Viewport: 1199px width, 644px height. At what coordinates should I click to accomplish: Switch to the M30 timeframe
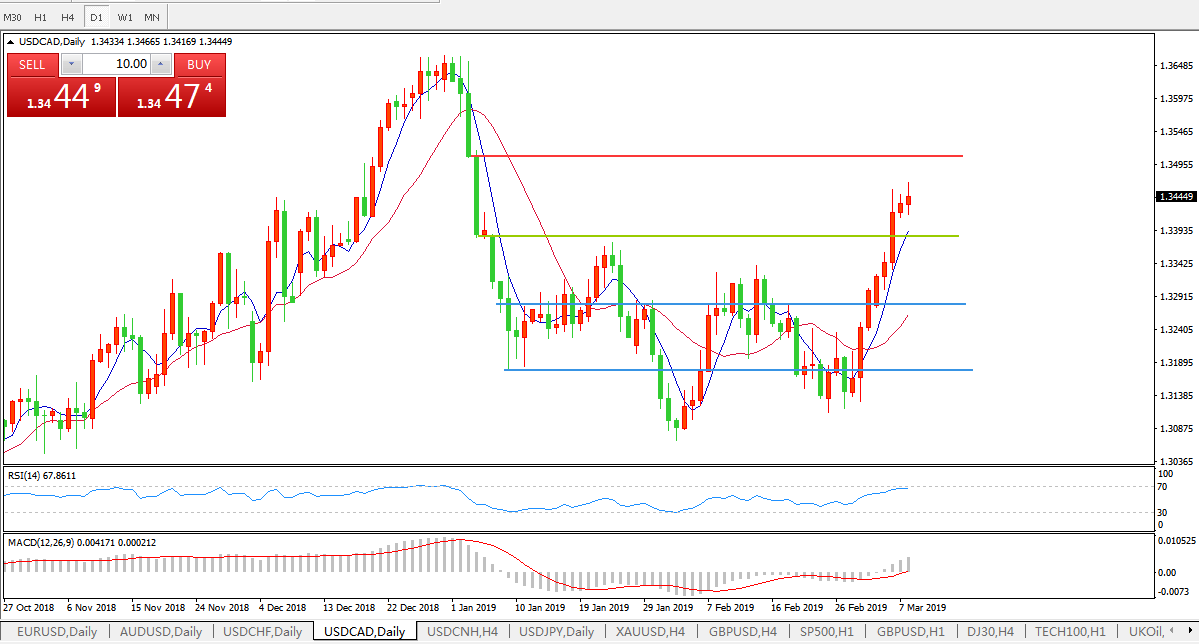14,17
